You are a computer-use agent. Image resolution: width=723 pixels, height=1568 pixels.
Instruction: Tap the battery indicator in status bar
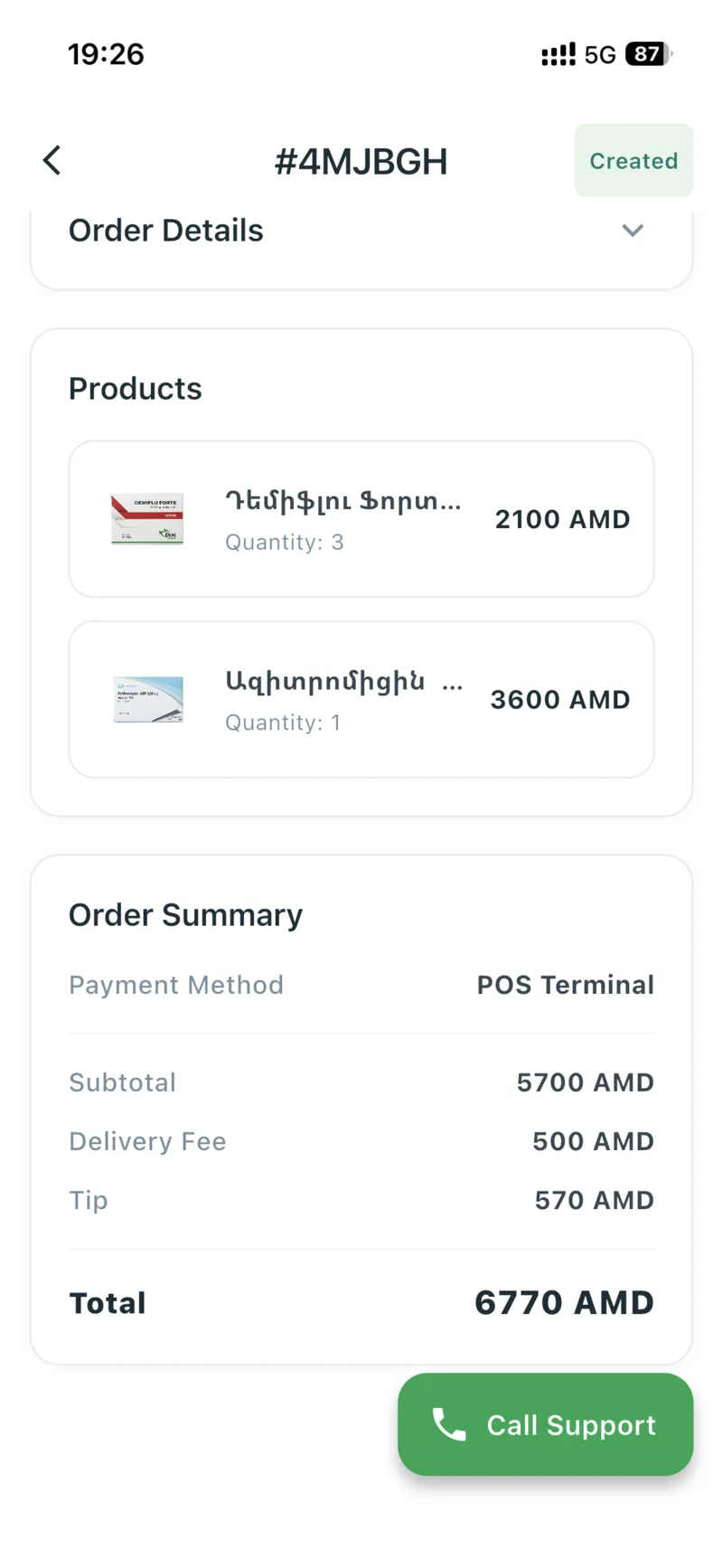coord(648,54)
